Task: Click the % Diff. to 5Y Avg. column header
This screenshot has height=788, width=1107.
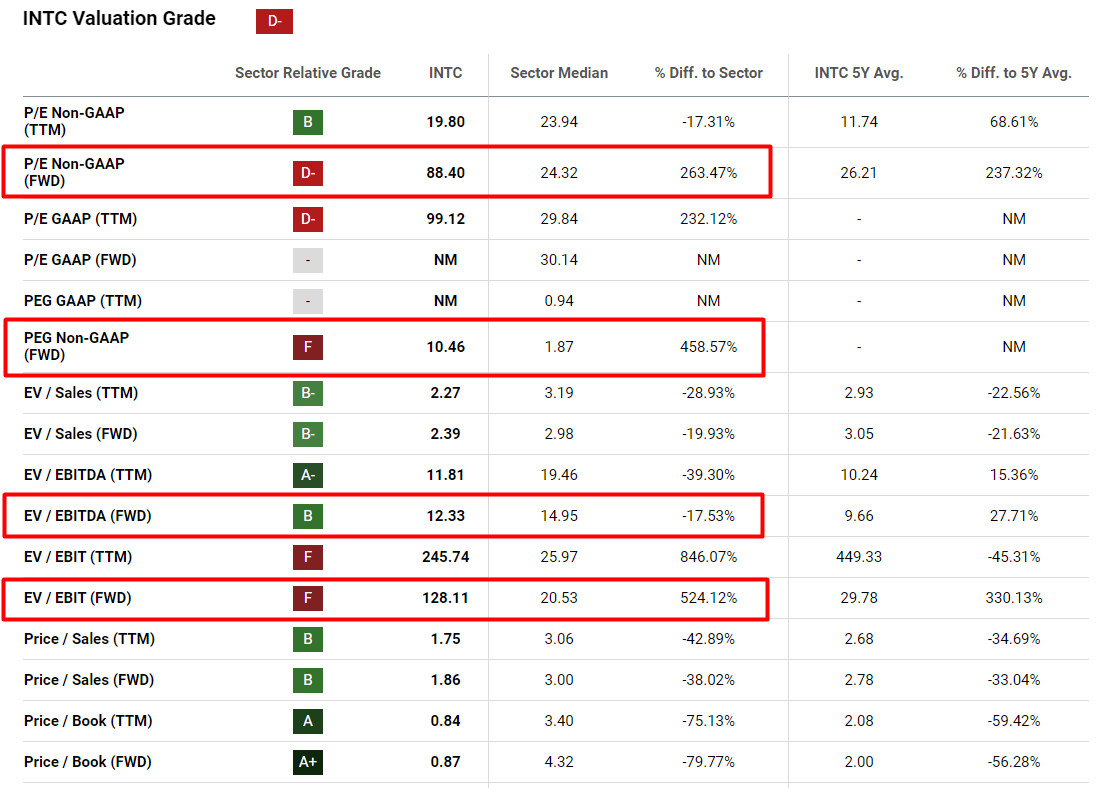Action: (1014, 73)
